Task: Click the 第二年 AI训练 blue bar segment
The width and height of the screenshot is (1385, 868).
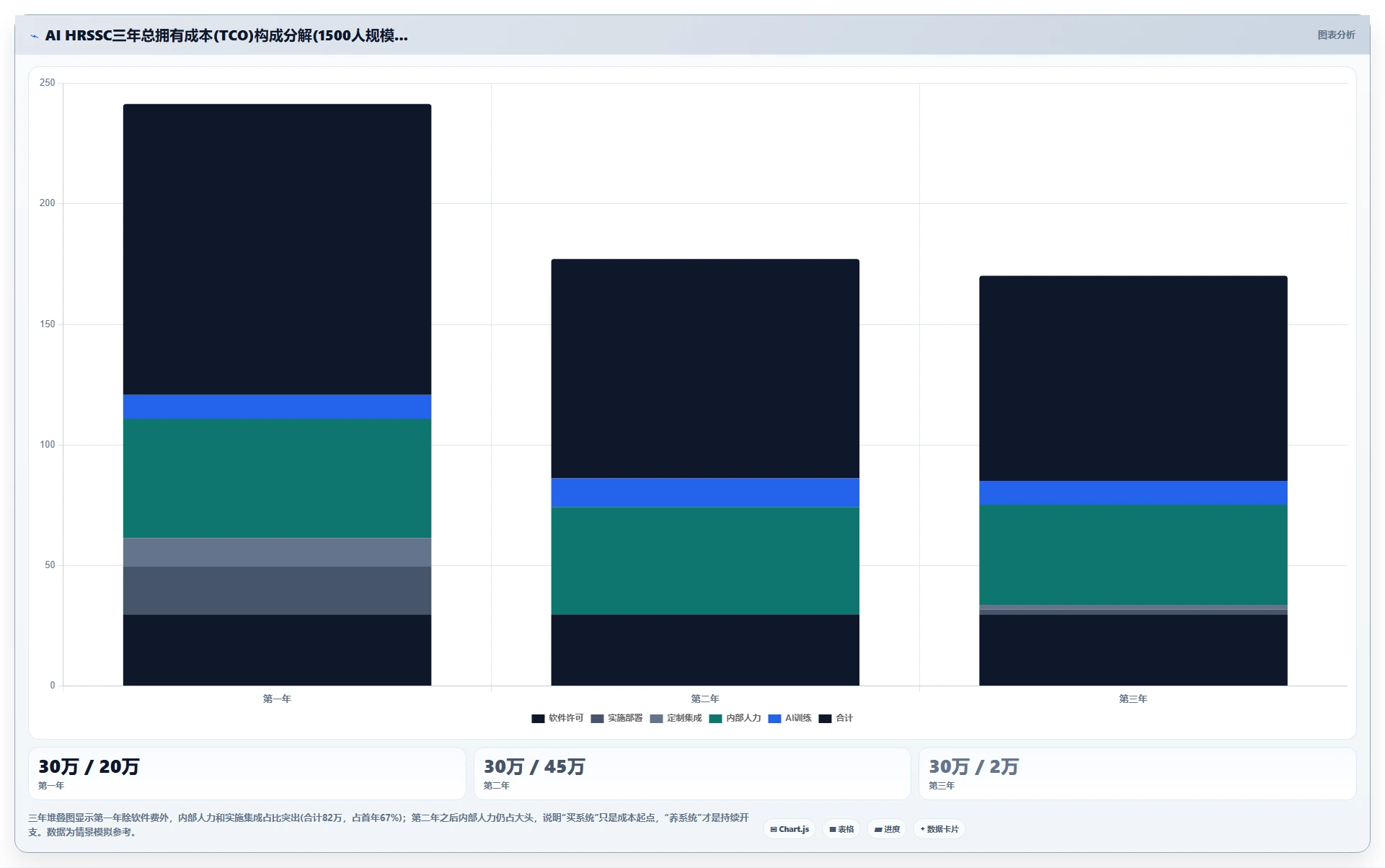Action: point(705,492)
